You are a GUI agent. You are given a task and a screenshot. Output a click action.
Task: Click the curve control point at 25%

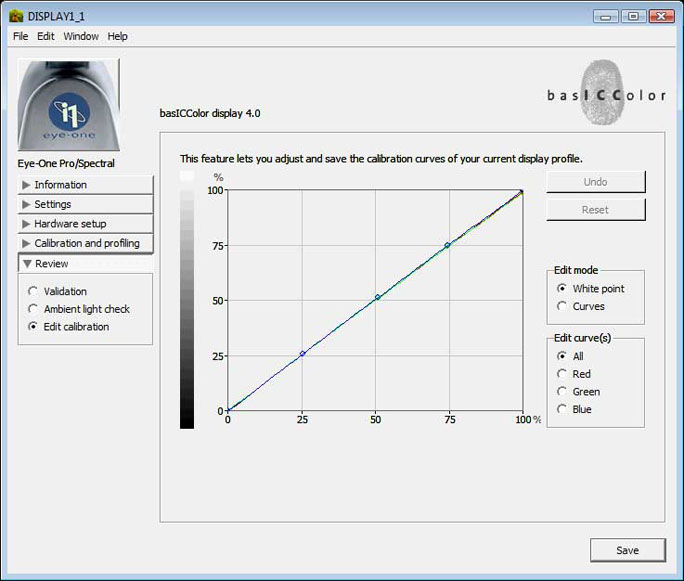(x=302, y=354)
